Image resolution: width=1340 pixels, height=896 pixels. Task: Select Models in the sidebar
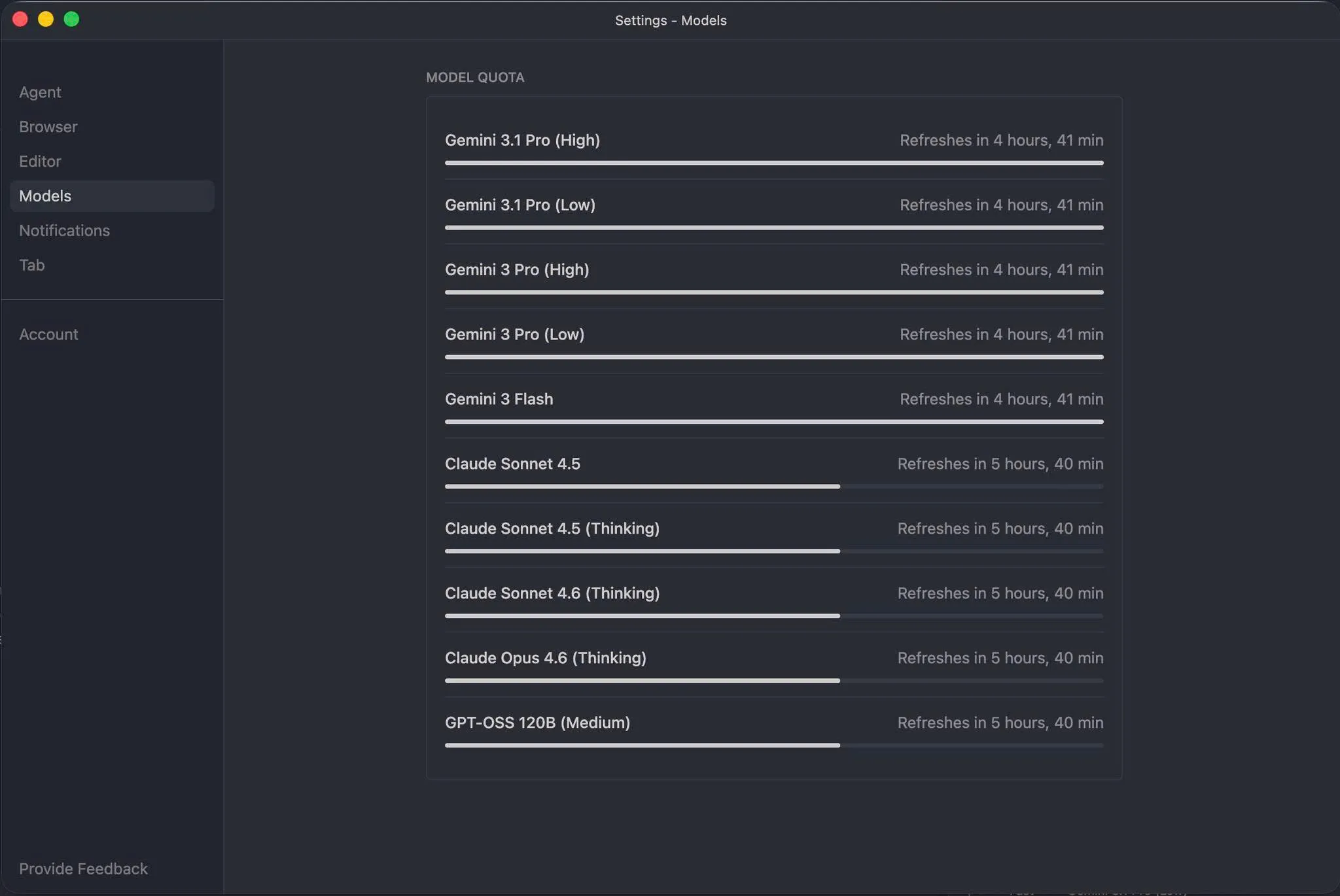pyautogui.click(x=45, y=196)
